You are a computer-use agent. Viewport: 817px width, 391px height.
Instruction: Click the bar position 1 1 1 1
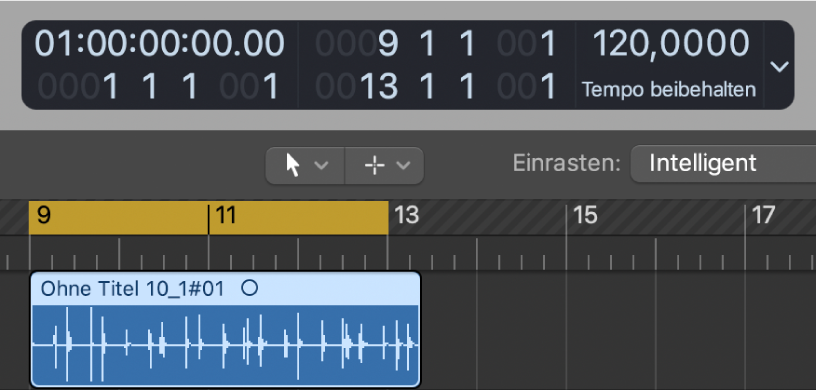pos(159,87)
